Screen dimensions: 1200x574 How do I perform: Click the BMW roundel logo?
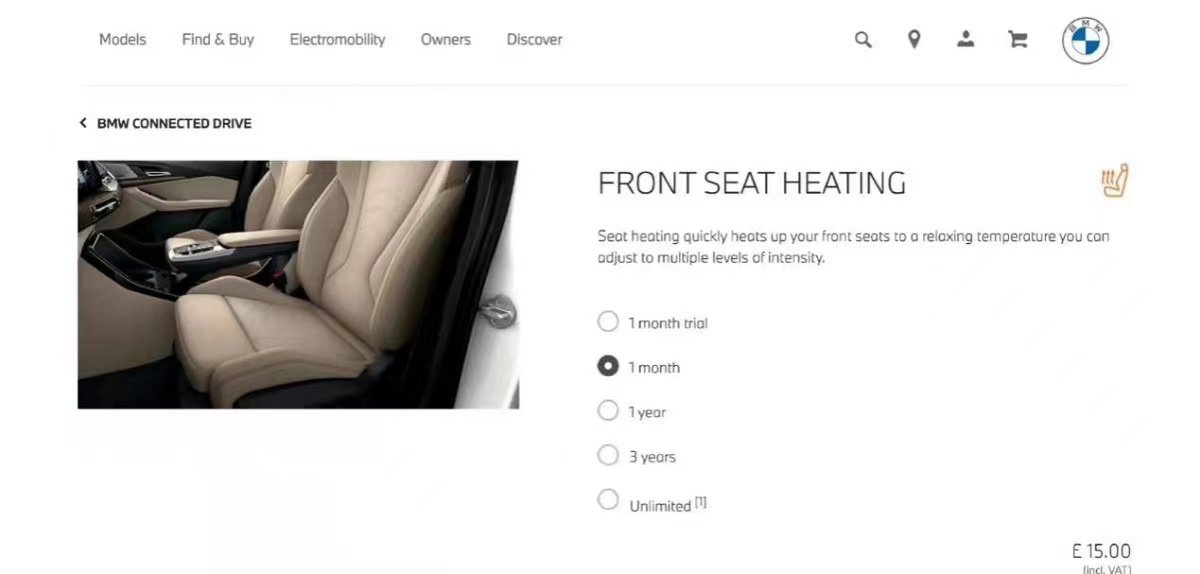point(1085,40)
